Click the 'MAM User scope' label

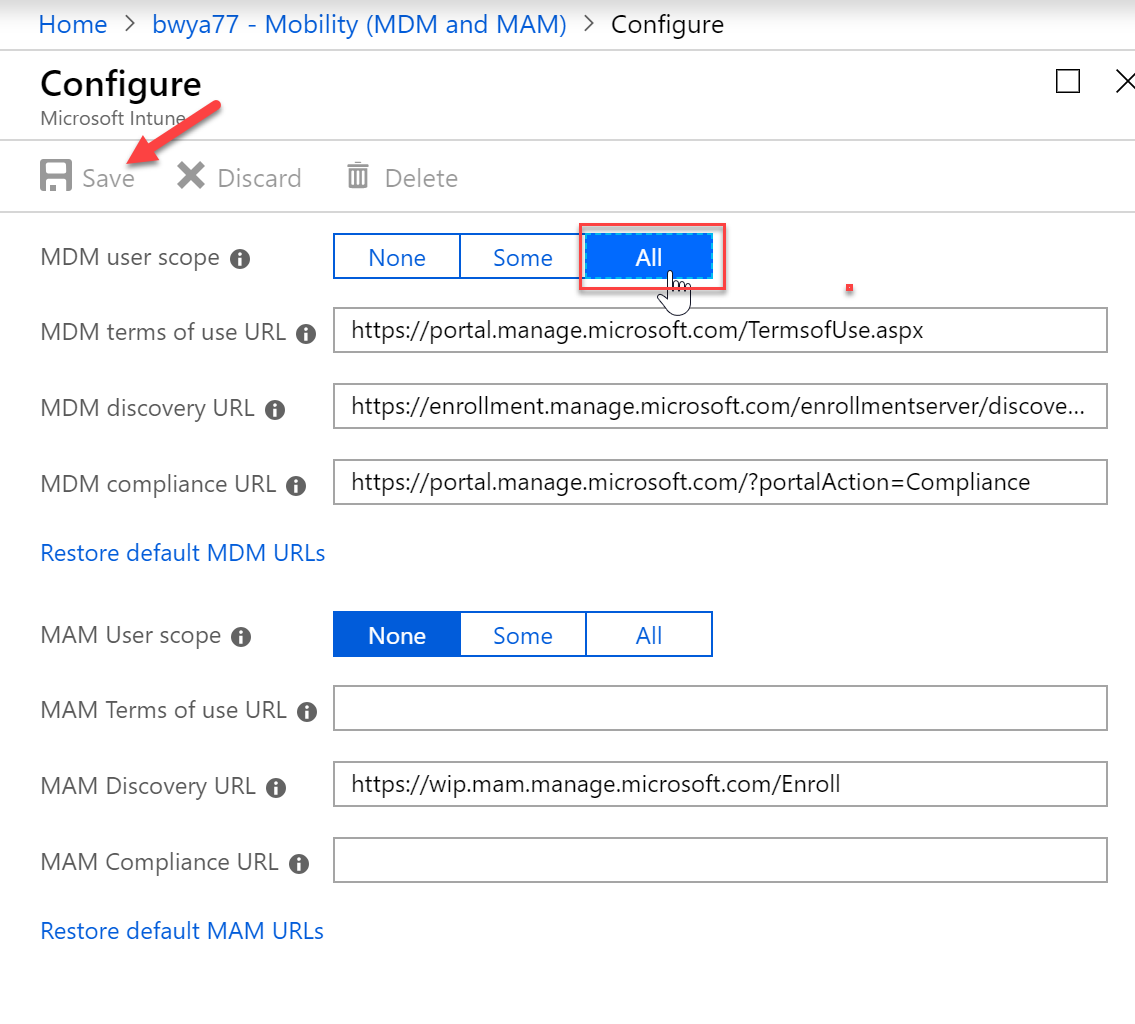[130, 635]
